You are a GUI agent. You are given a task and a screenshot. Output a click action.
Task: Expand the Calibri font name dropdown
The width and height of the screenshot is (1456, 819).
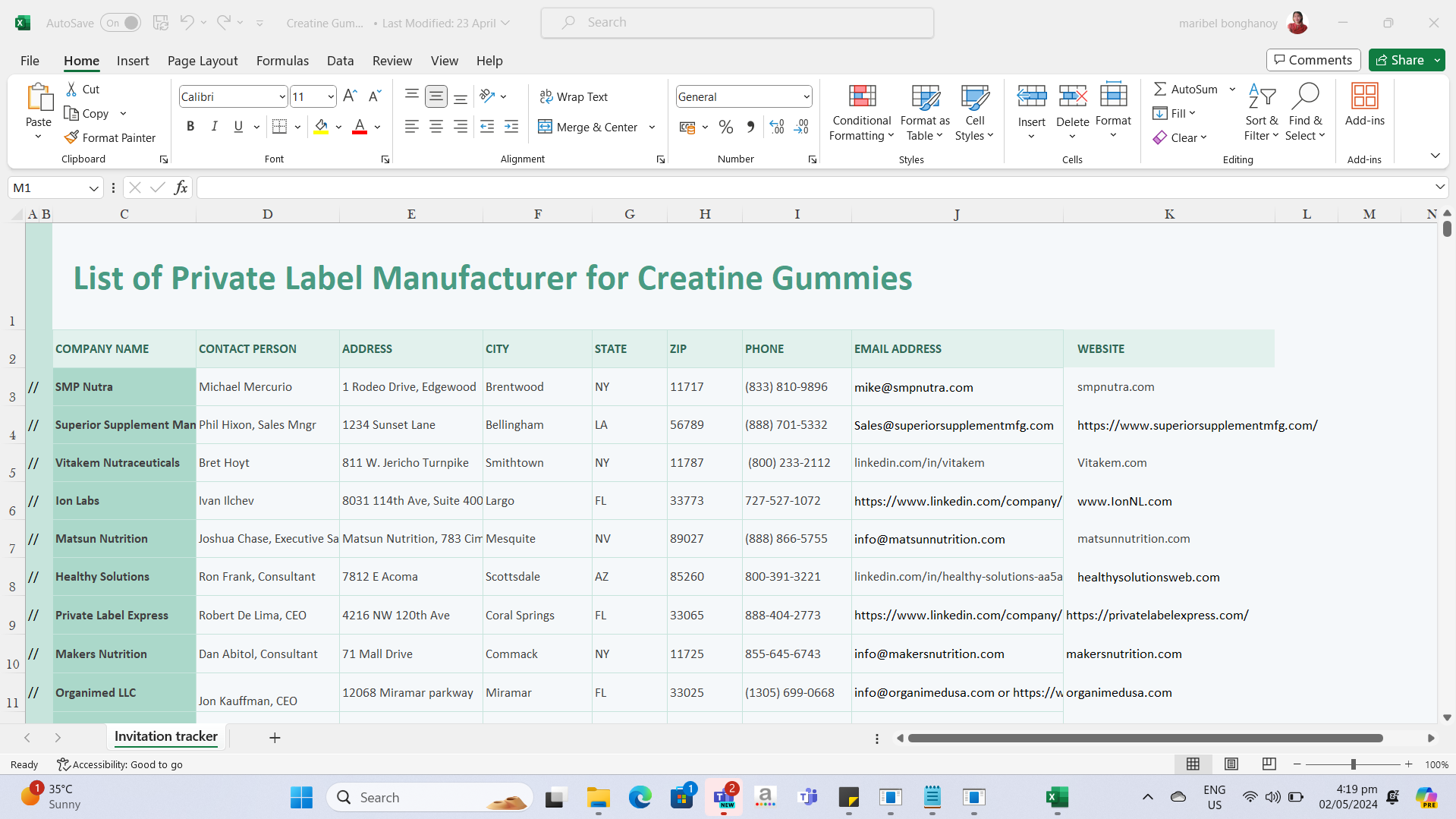point(282,97)
